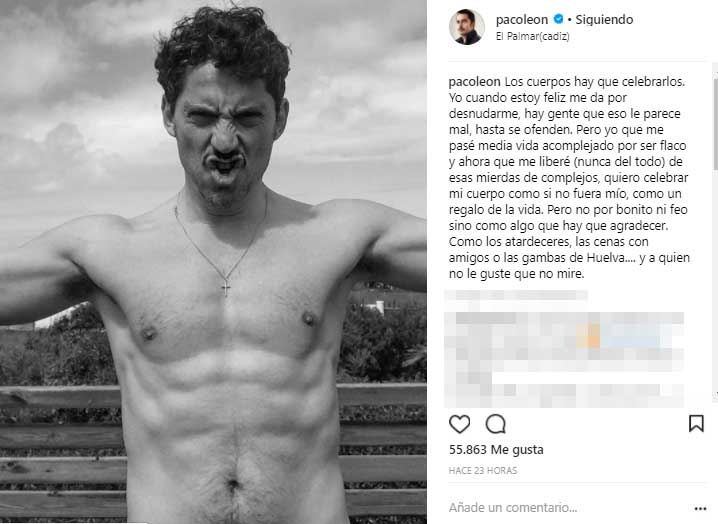Click pacoleon username in the caption

click(x=474, y=82)
